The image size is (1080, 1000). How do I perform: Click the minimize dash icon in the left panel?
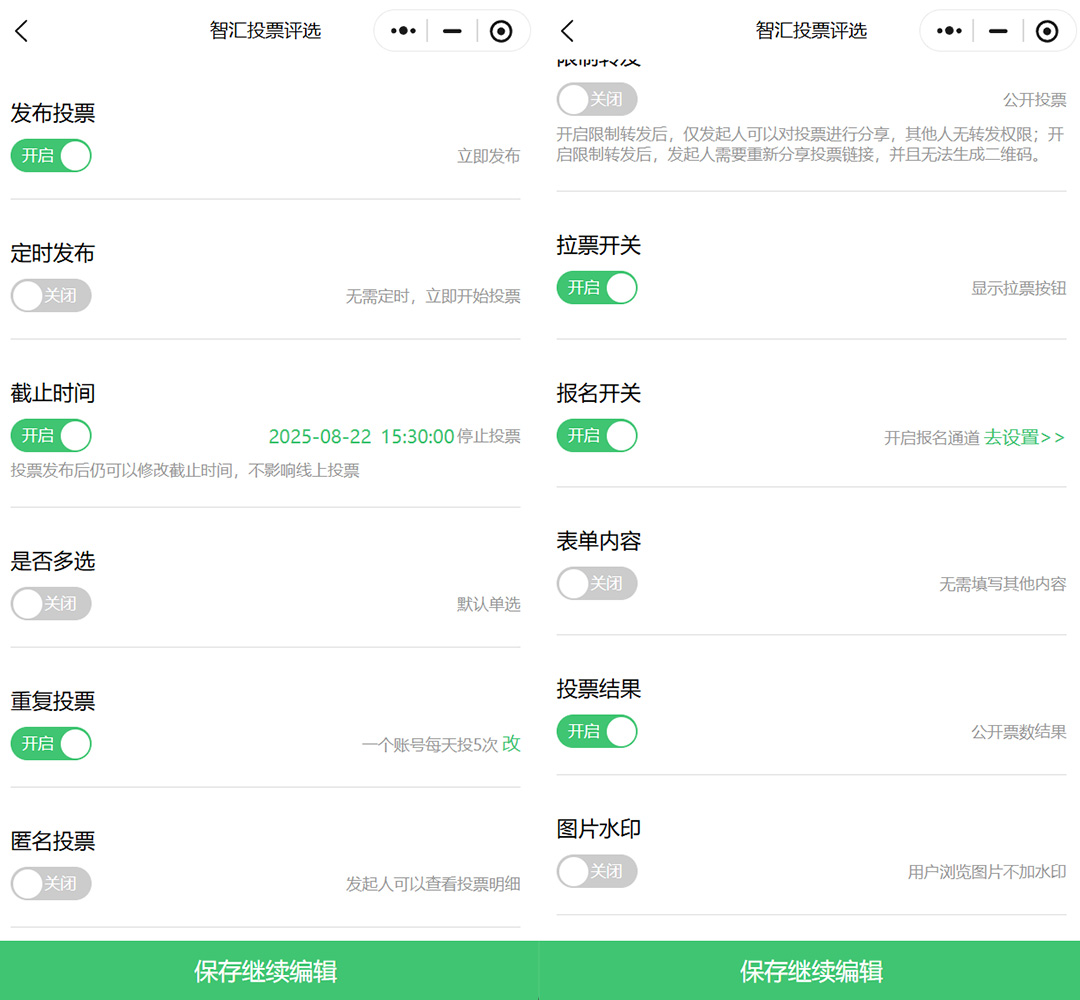click(x=452, y=31)
